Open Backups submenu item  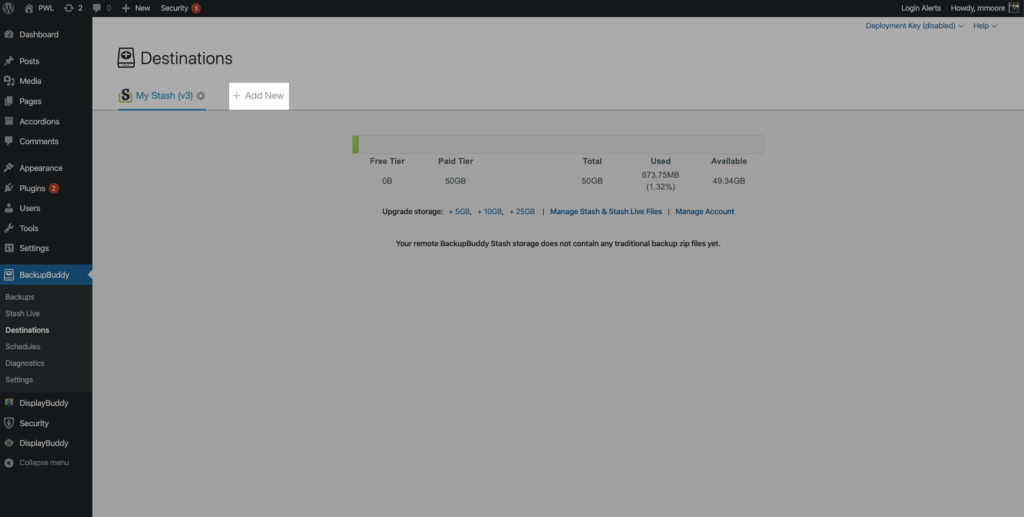[20, 297]
